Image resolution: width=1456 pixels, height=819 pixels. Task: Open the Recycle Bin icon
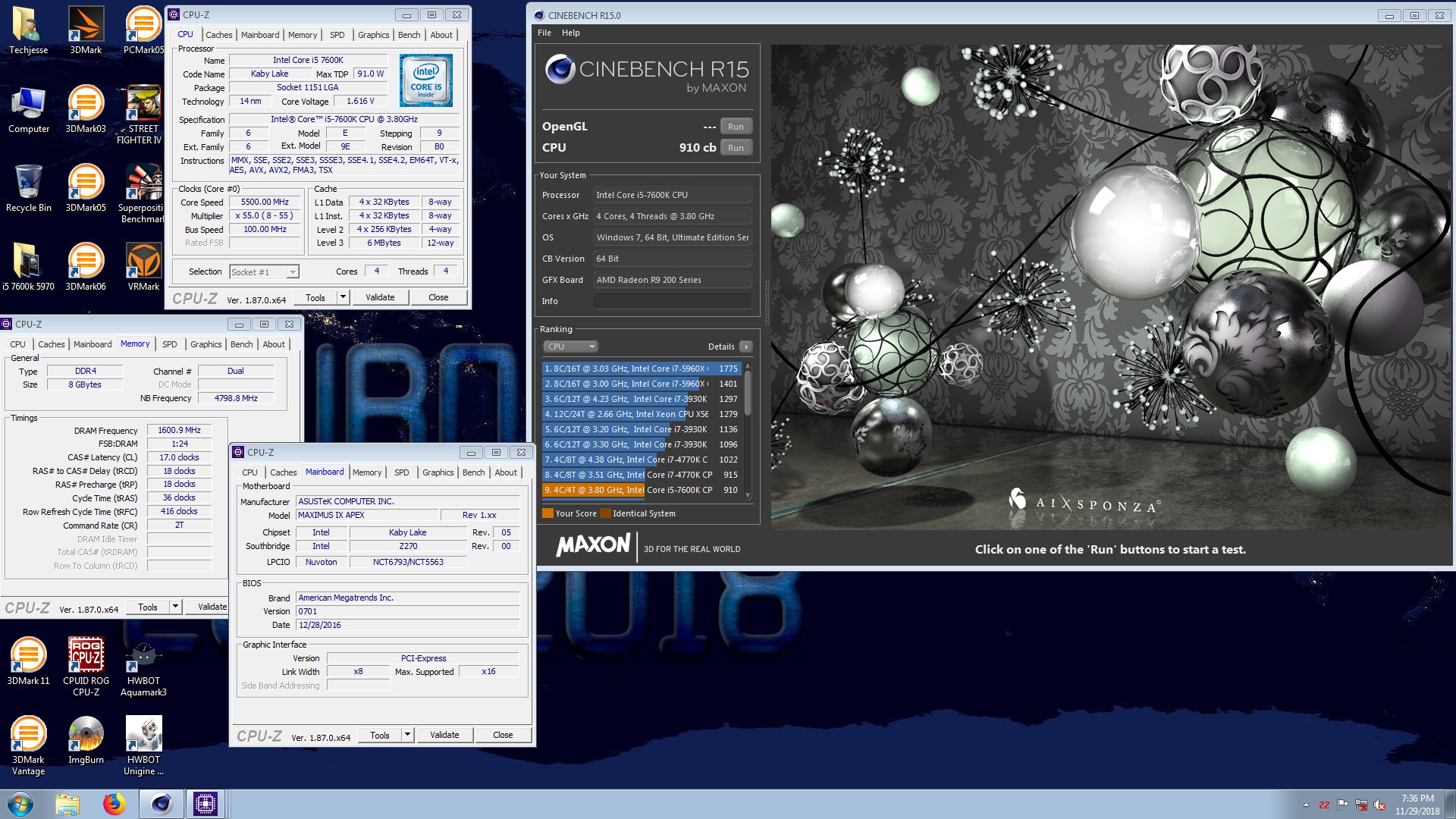click(28, 188)
